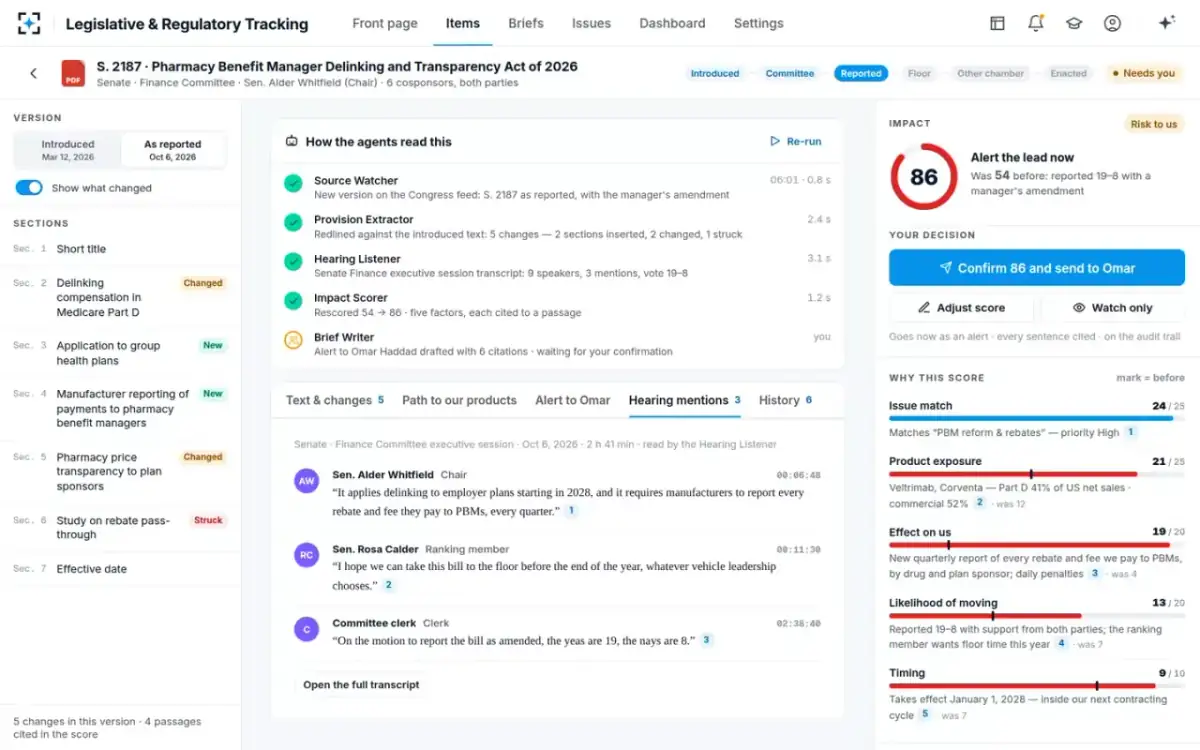The width and height of the screenshot is (1200, 750).
Task: Confirm 86 and send to Omar
Action: [1037, 268]
